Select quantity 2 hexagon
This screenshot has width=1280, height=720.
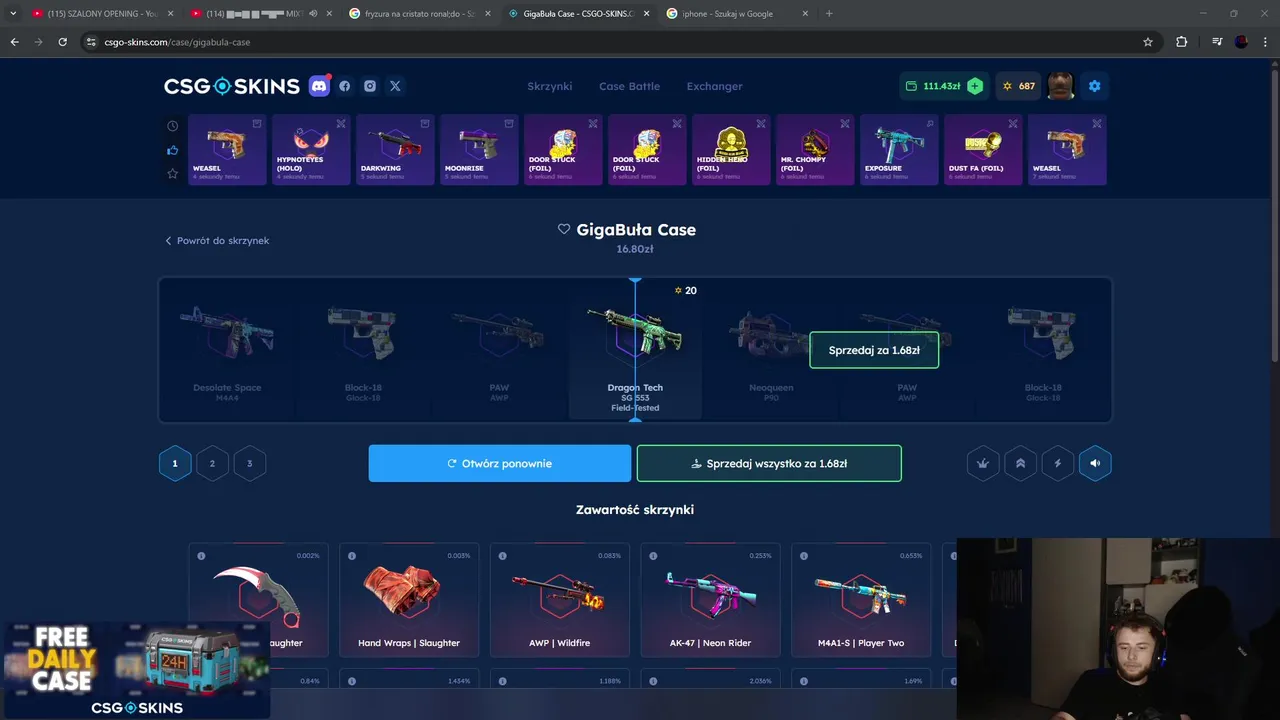point(212,463)
